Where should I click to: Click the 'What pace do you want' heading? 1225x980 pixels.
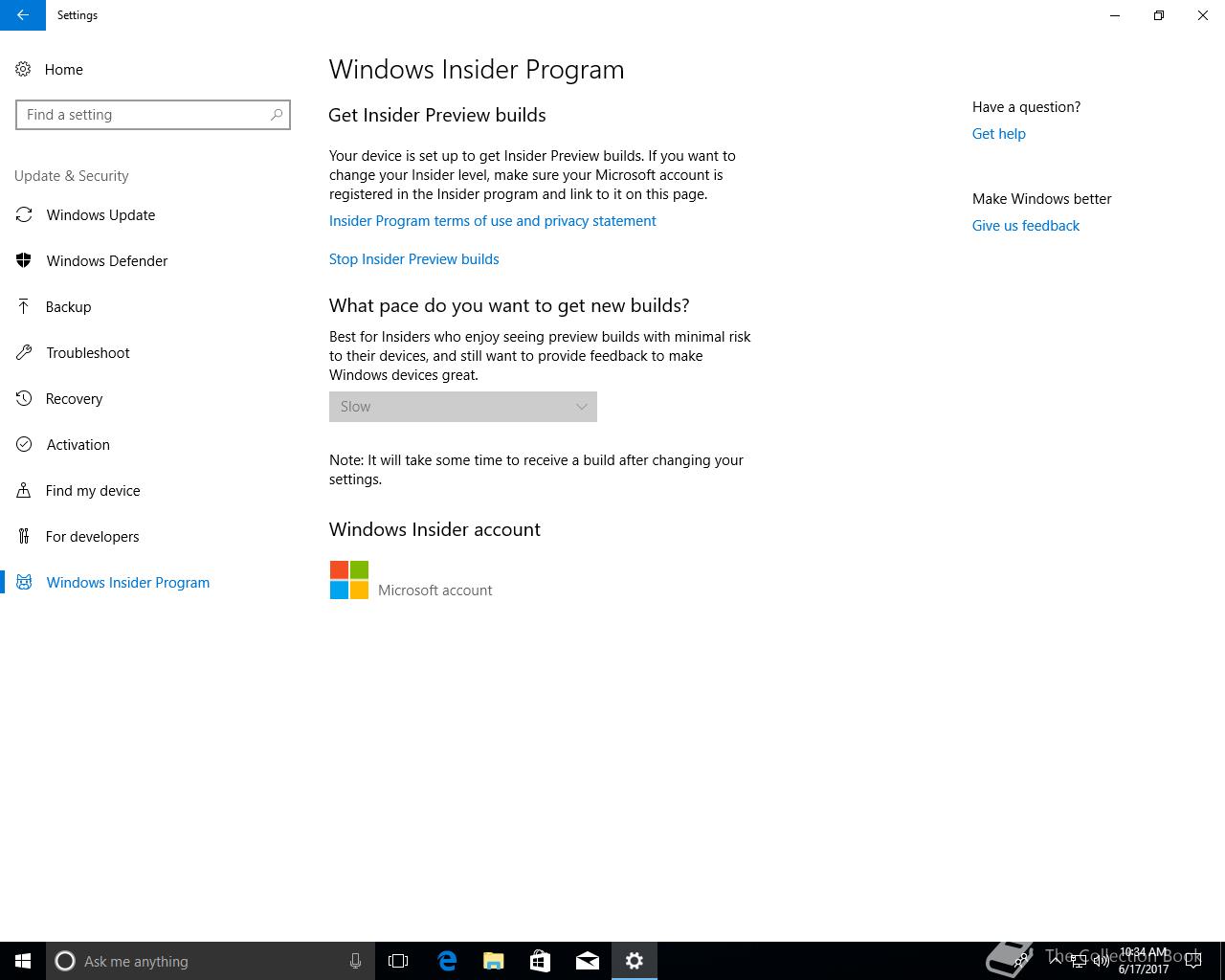(x=509, y=305)
